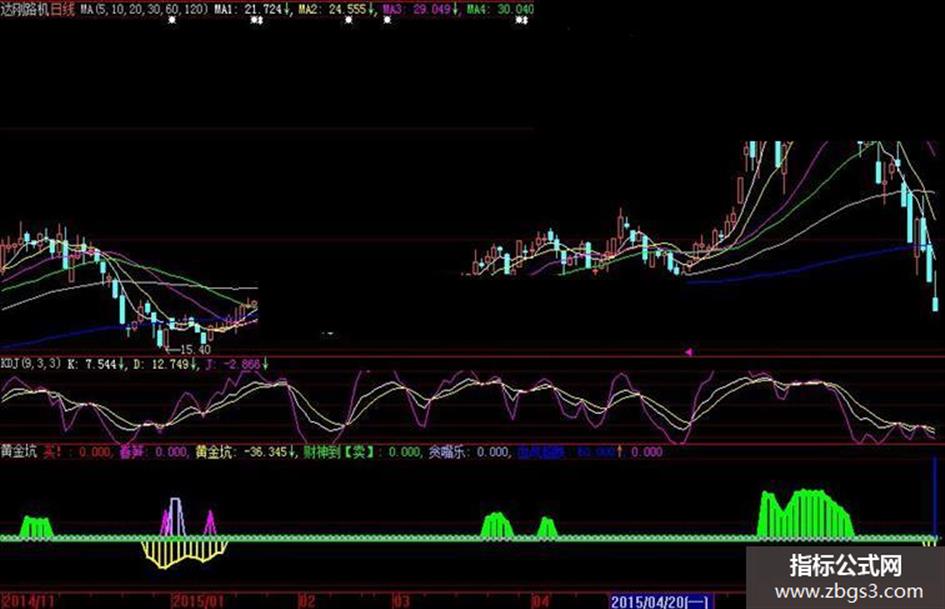Click the double info marker below the MA4 label
This screenshot has width=945, height=609.
522,20
